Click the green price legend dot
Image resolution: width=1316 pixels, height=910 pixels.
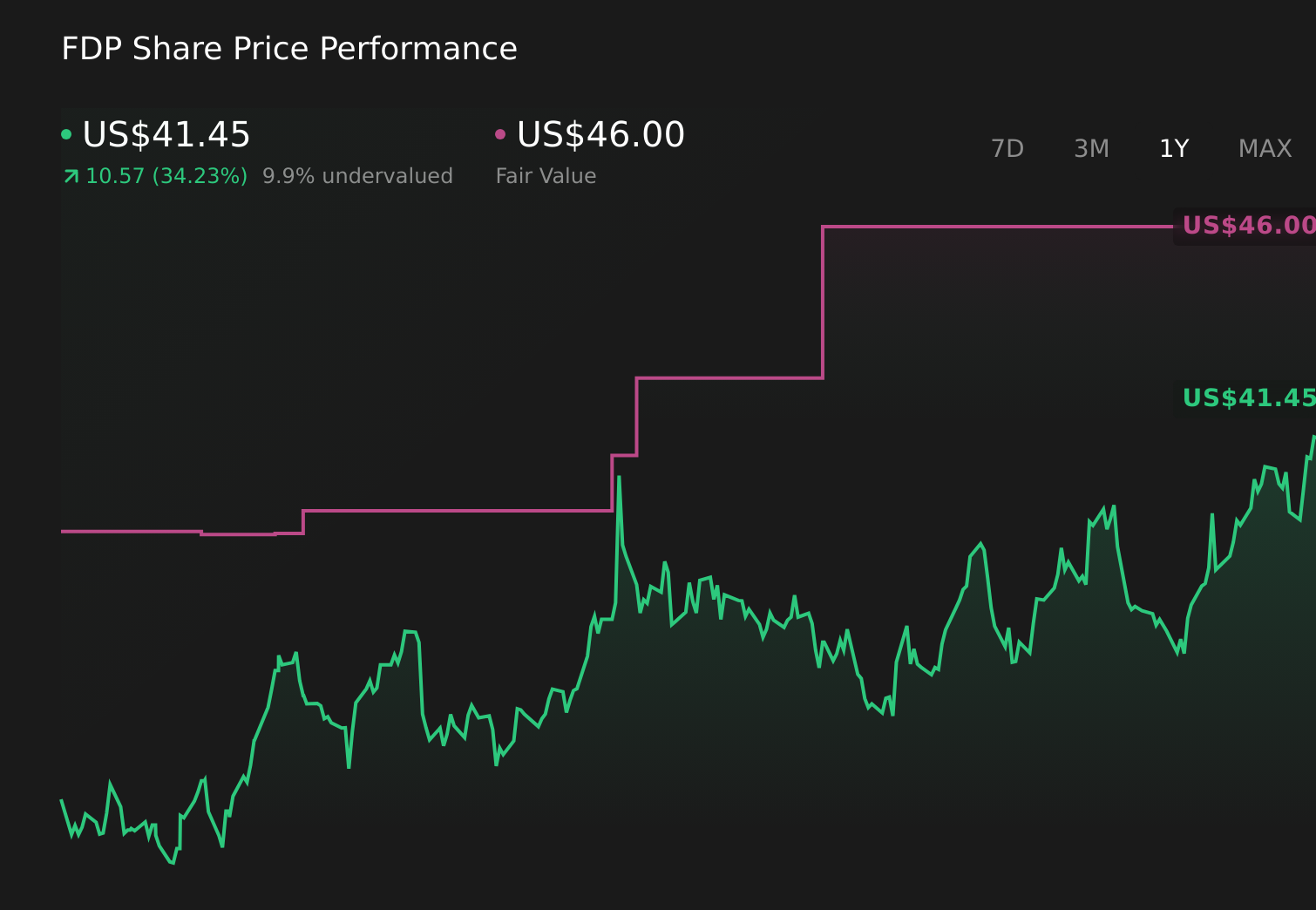click(66, 133)
